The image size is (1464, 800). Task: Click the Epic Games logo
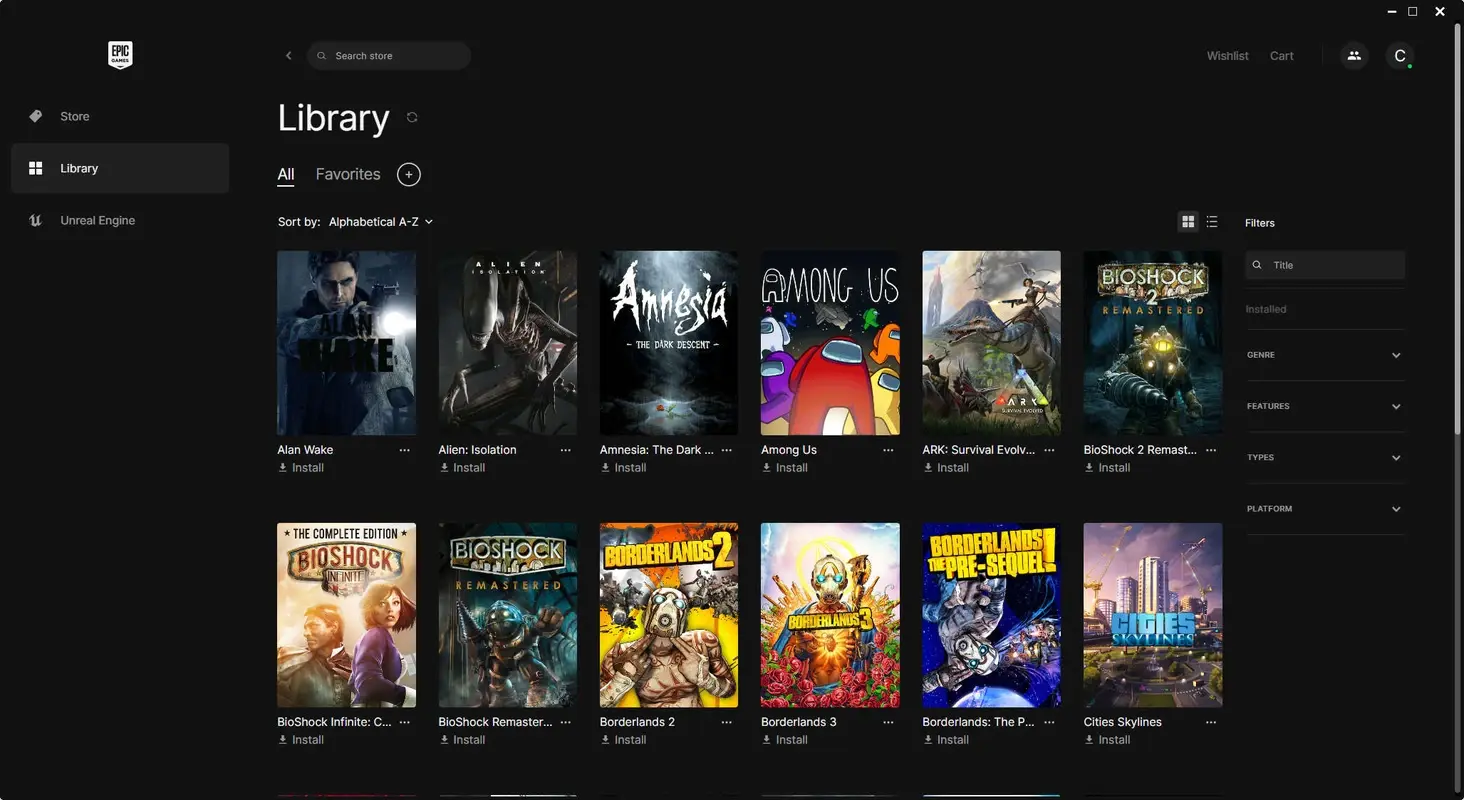pos(119,55)
